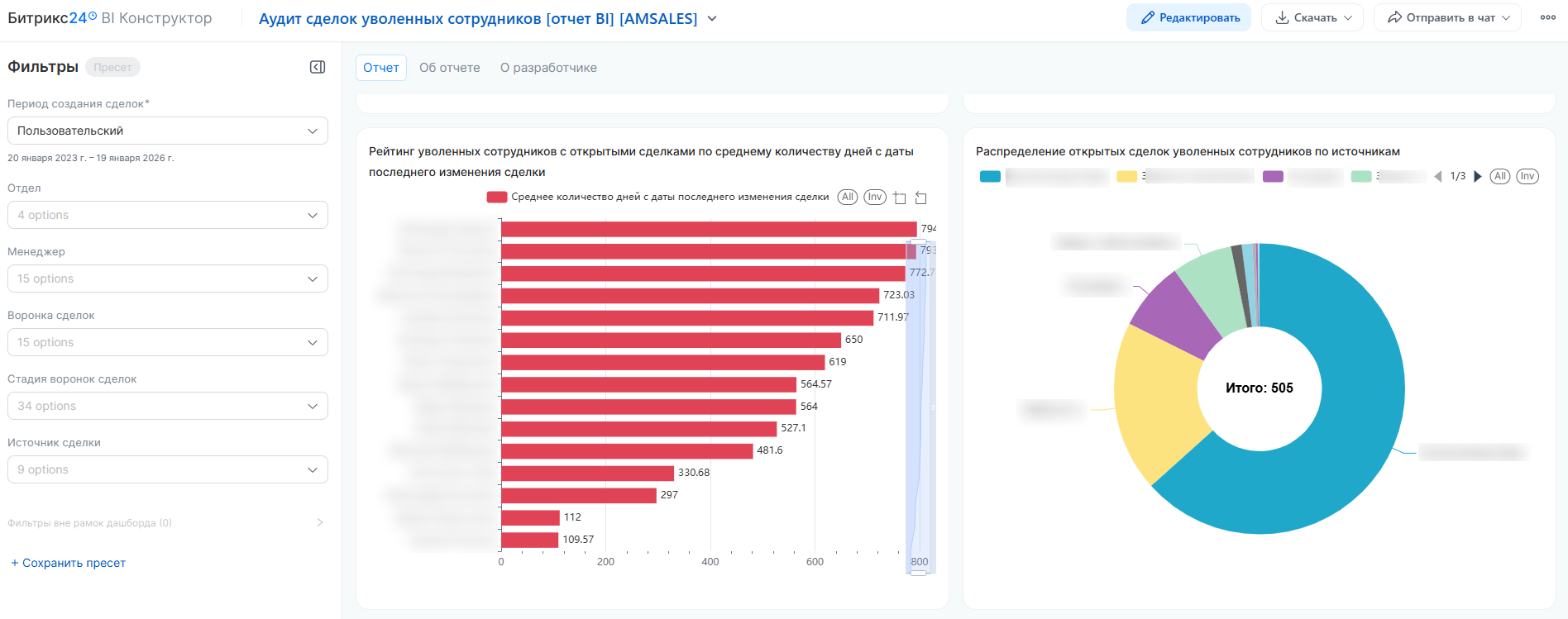This screenshot has height=619, width=1568.
Task: Go to next pie legend page
Action: click(1478, 176)
